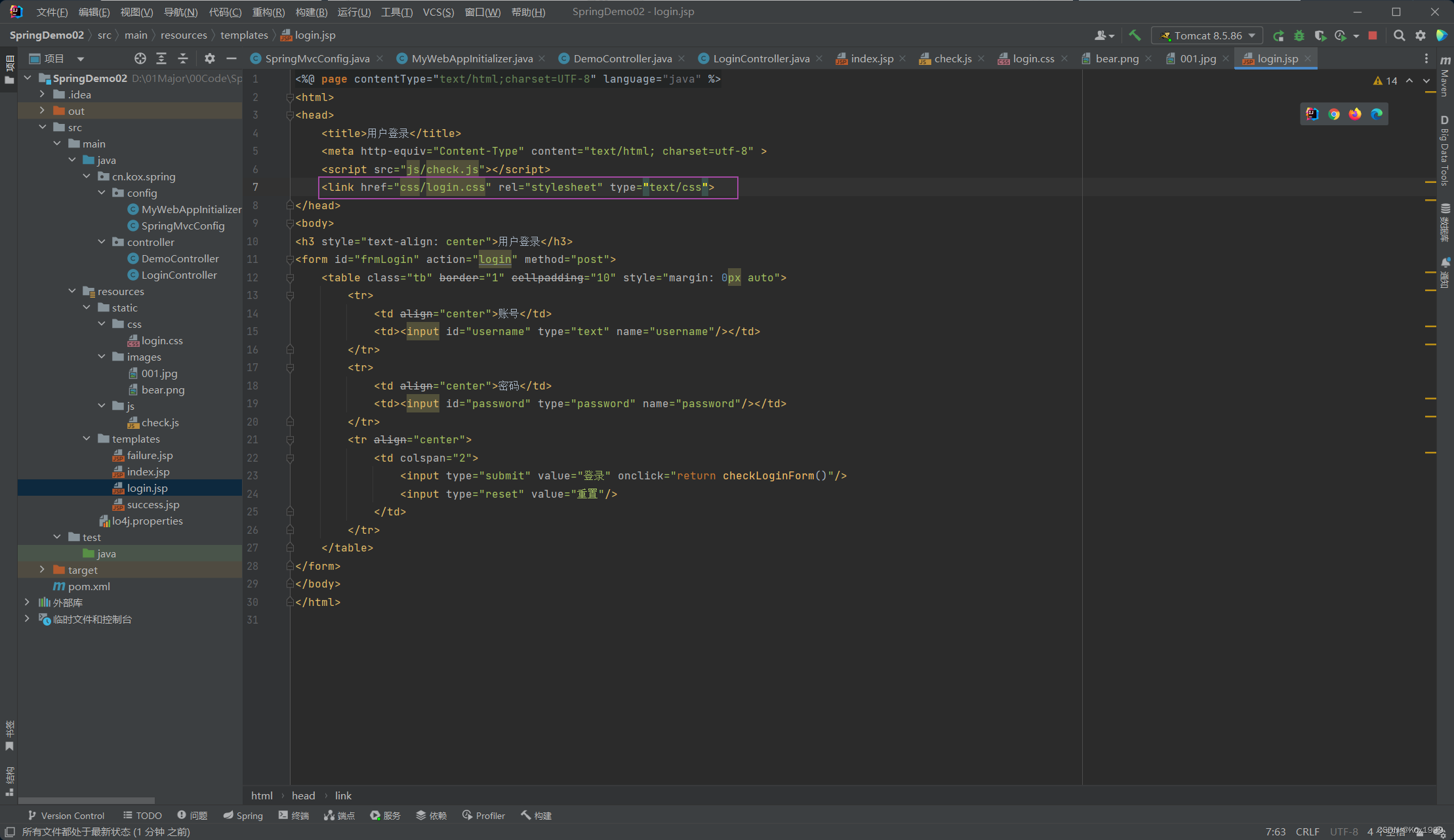The height and width of the screenshot is (840, 1454).
Task: Open the Version Control tool window
Action: click(x=66, y=815)
